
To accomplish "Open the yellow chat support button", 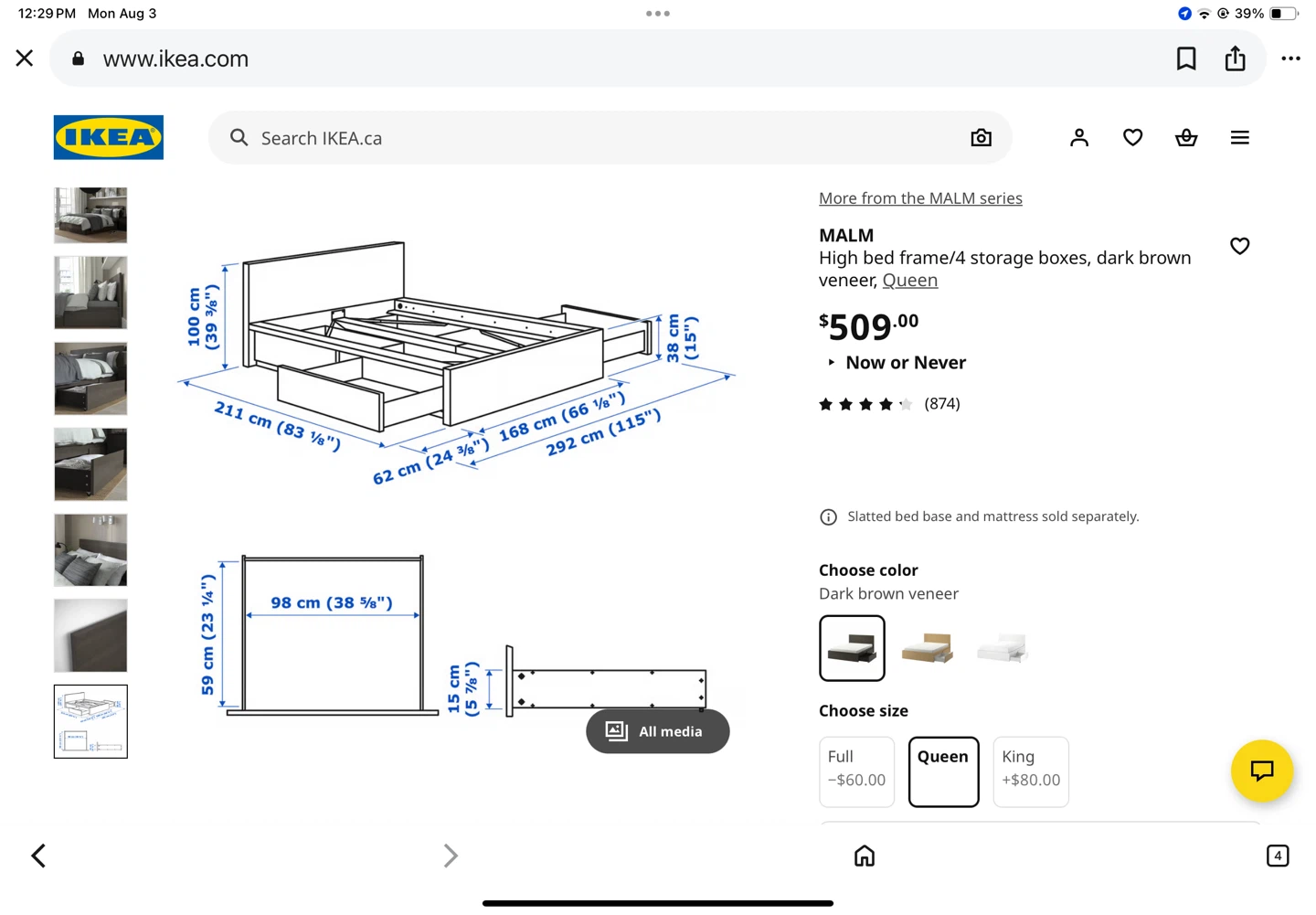I will coord(1261,771).
